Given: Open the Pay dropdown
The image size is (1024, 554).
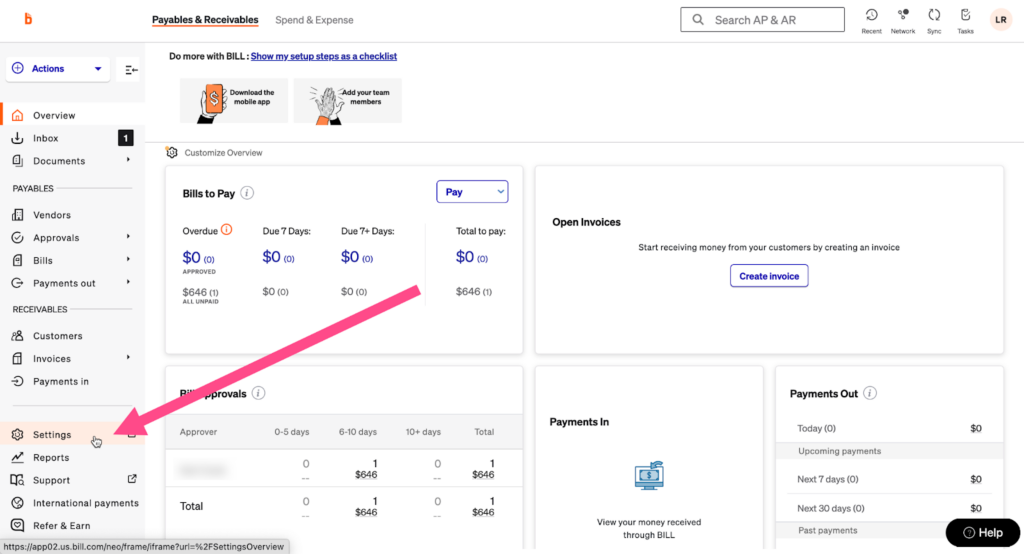Looking at the screenshot, I should click(x=472, y=191).
